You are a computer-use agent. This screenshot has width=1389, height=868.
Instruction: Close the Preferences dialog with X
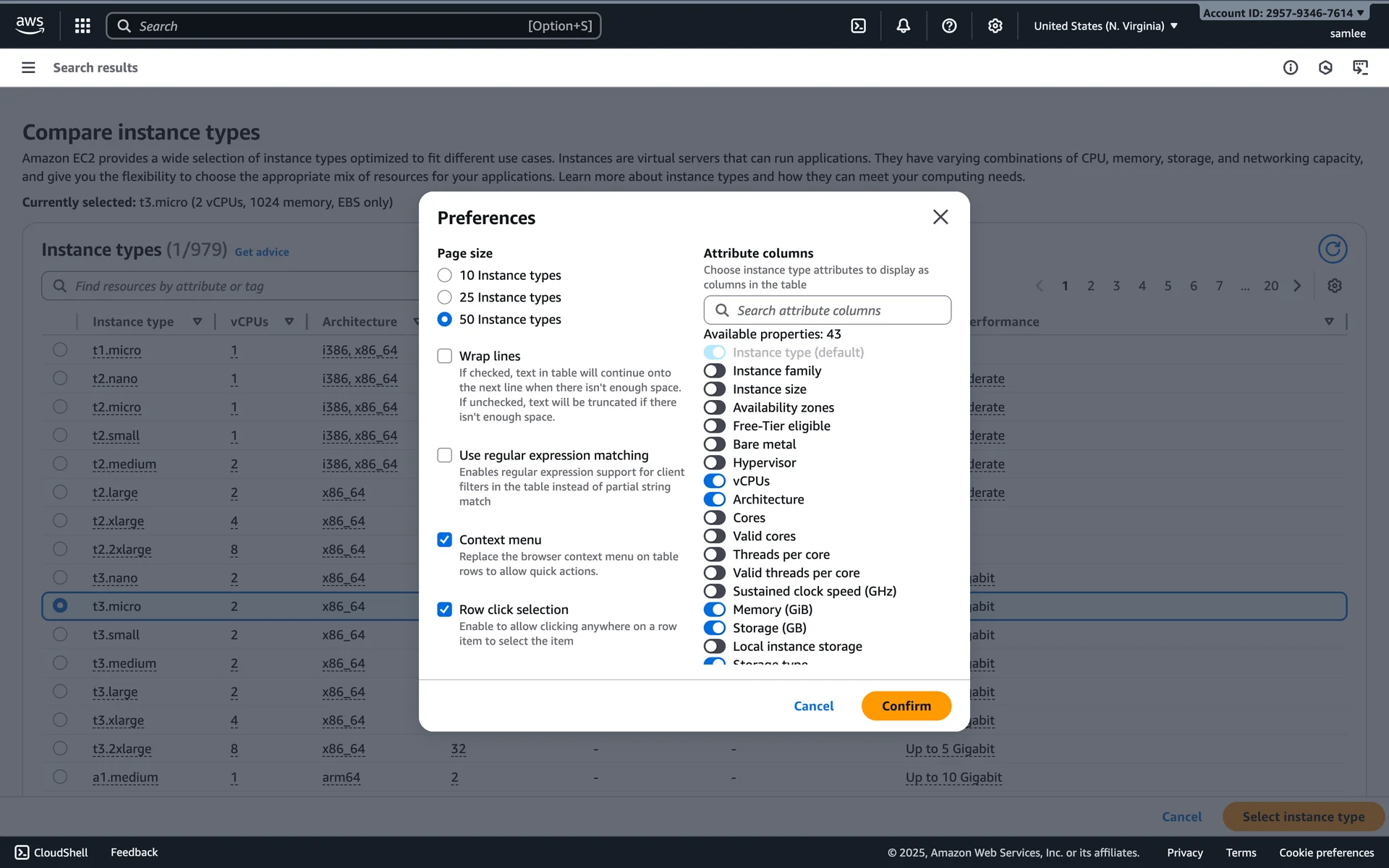coord(940,217)
